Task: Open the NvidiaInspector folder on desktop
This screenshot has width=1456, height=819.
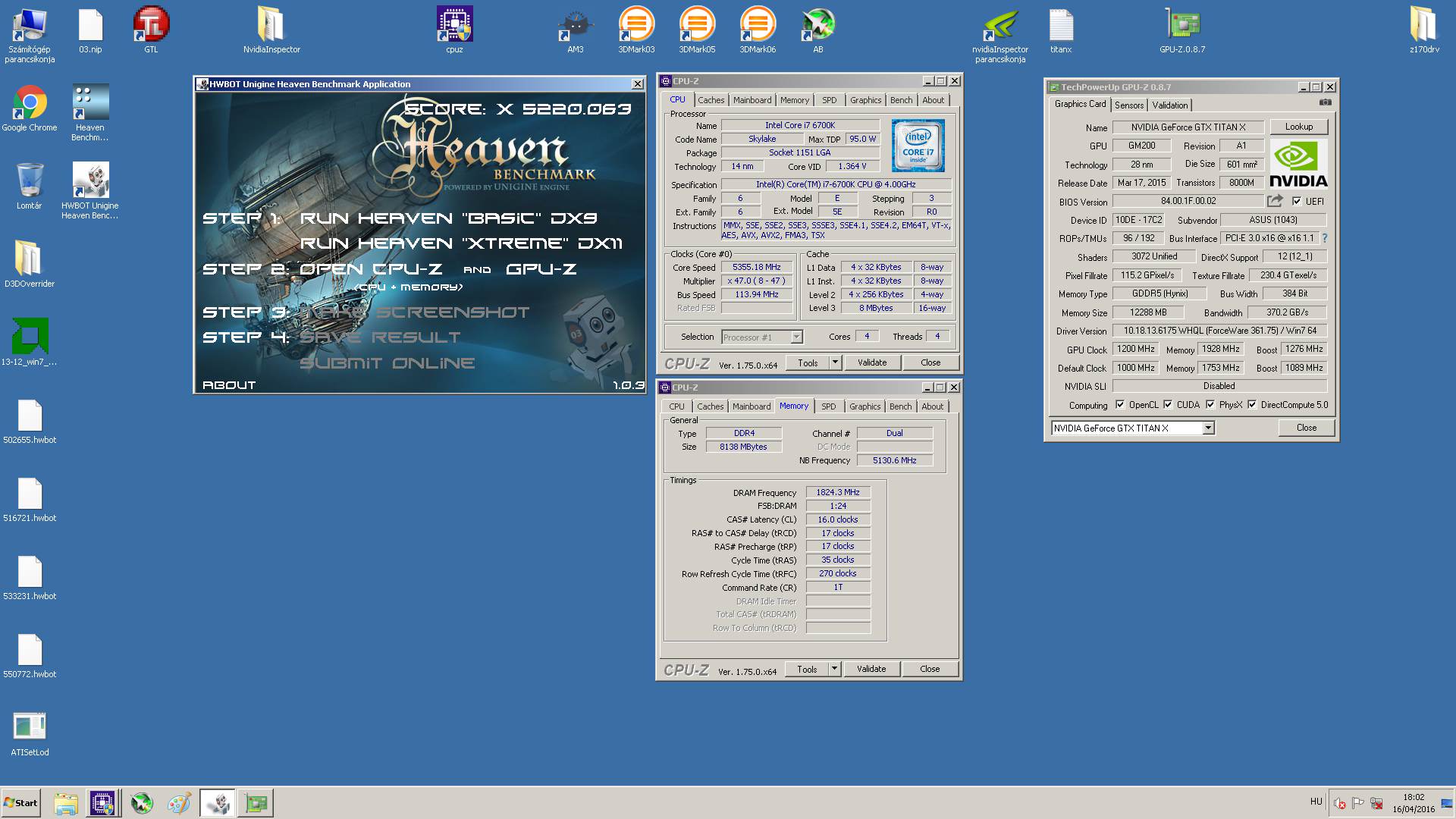Action: pos(271,30)
